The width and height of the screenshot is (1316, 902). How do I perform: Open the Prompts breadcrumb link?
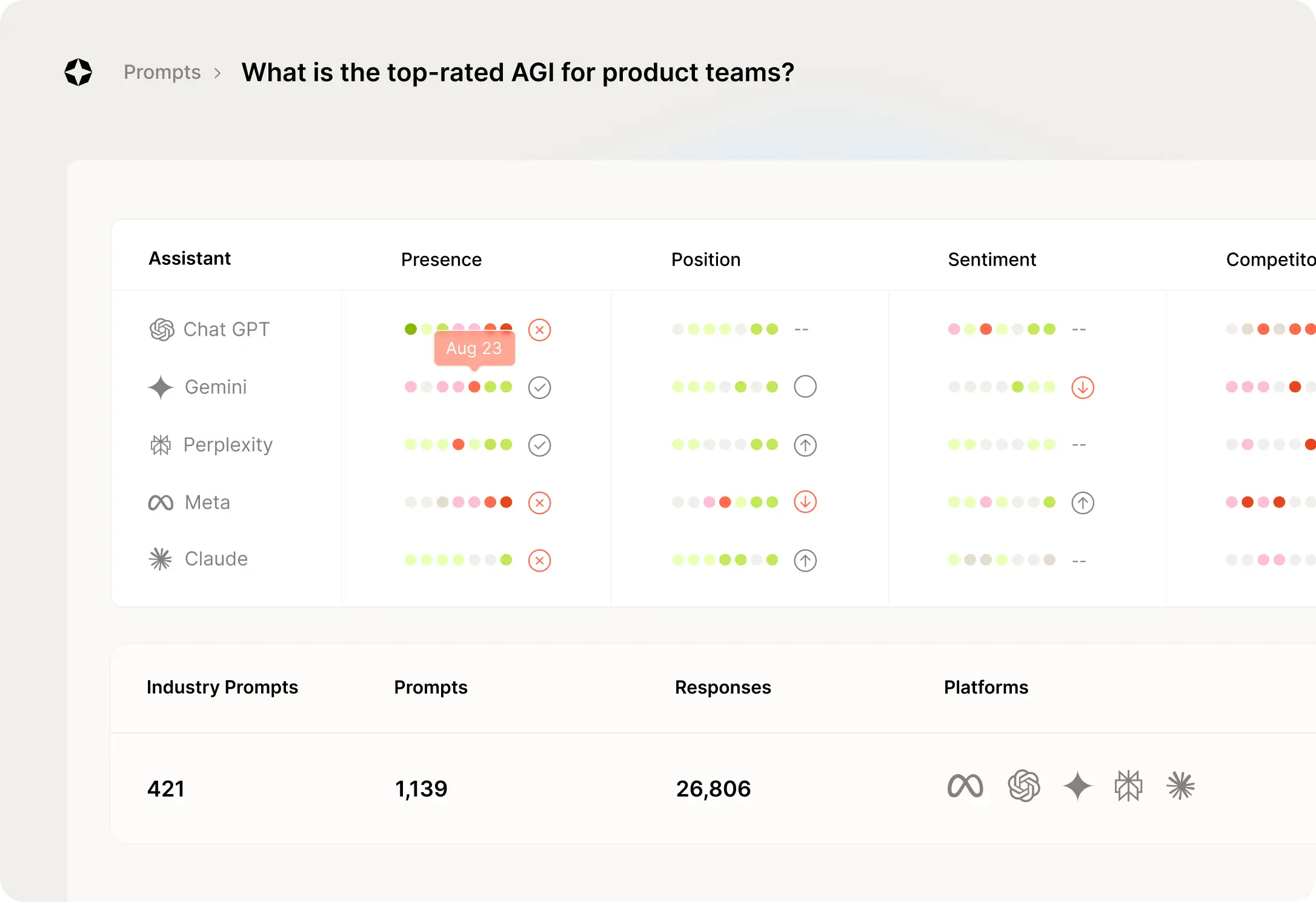[x=161, y=72]
